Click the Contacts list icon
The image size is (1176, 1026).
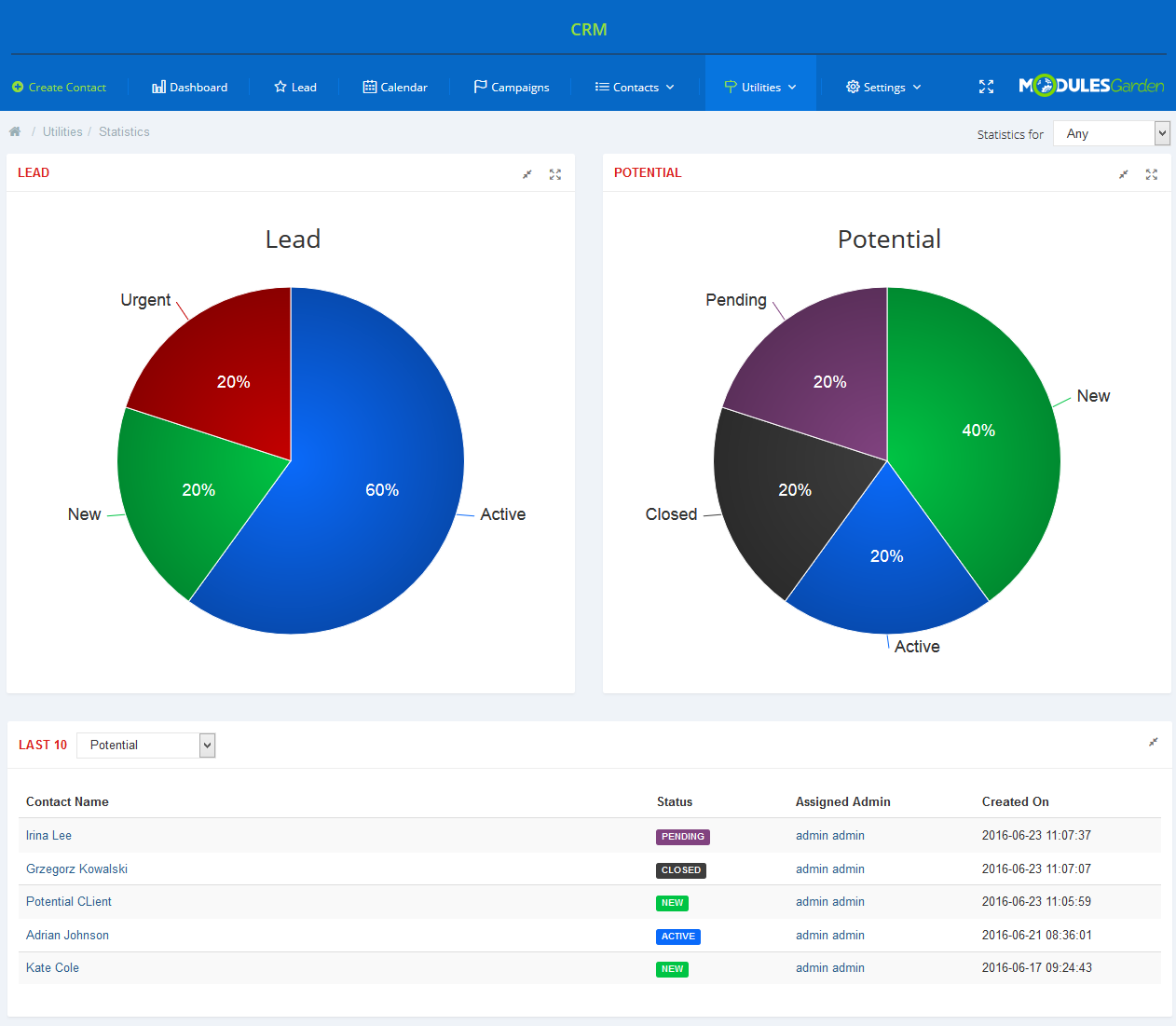tap(602, 87)
